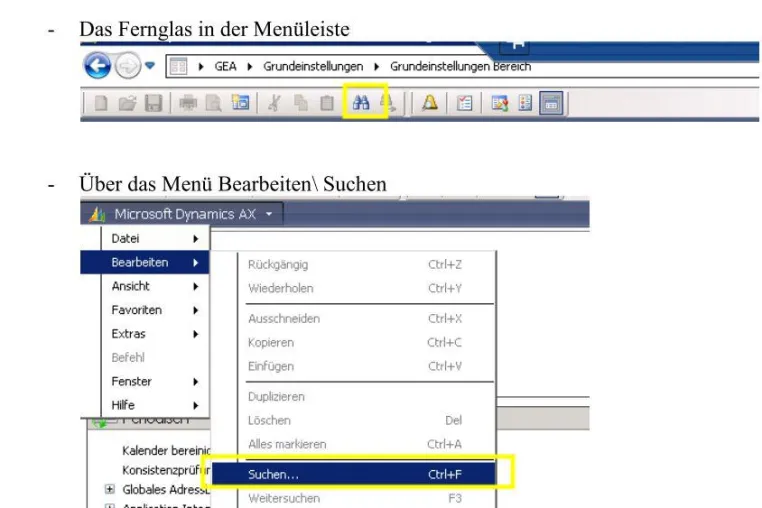Expand the breadcrumb arrow before Grundeinstellungen
Viewport: 762px width, 508px height.
click(x=250, y=67)
